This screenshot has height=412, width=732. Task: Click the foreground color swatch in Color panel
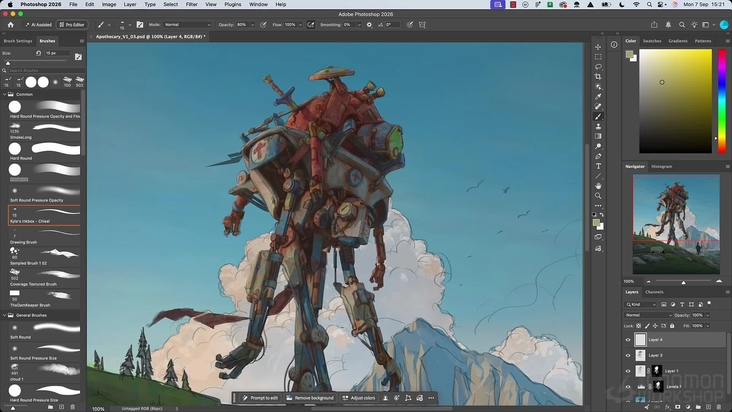(x=629, y=54)
